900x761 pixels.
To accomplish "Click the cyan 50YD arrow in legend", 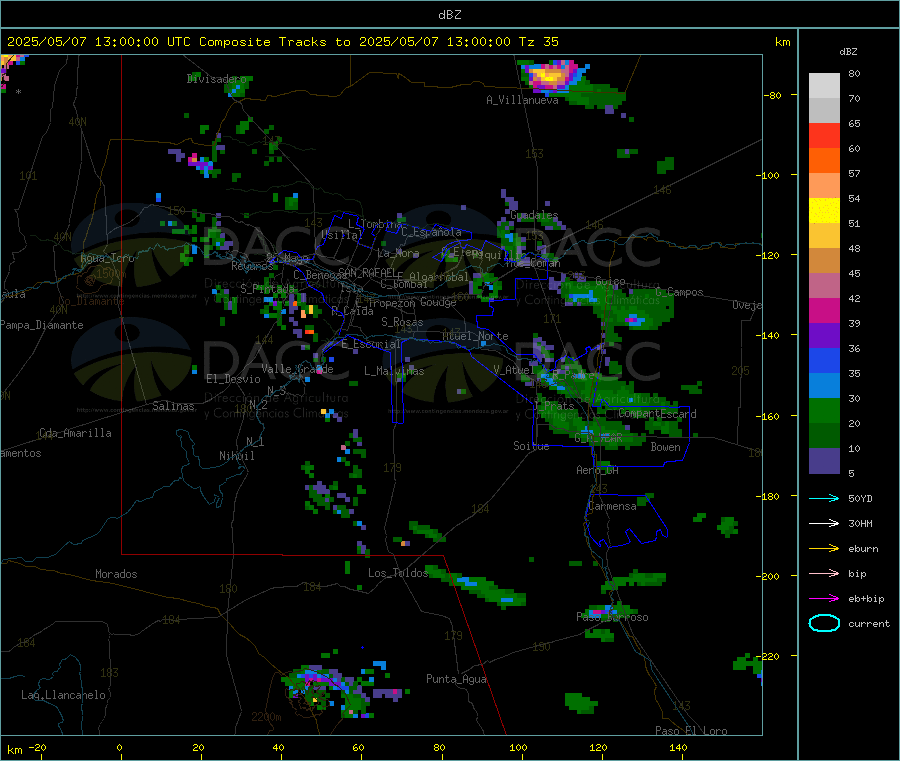I will 824,498.
